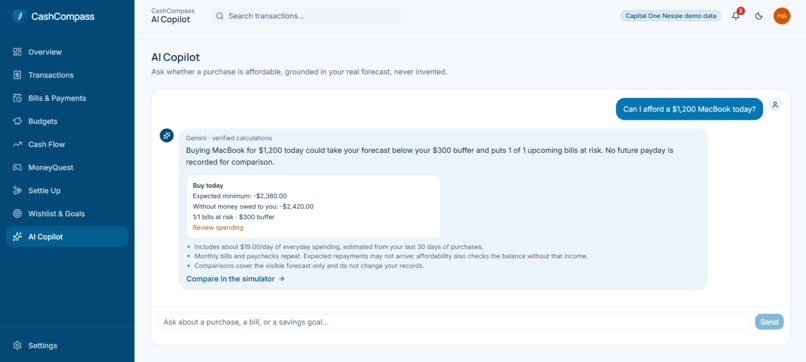The image size is (806, 362).
Task: Open notifications bell with badge
Action: point(736,15)
